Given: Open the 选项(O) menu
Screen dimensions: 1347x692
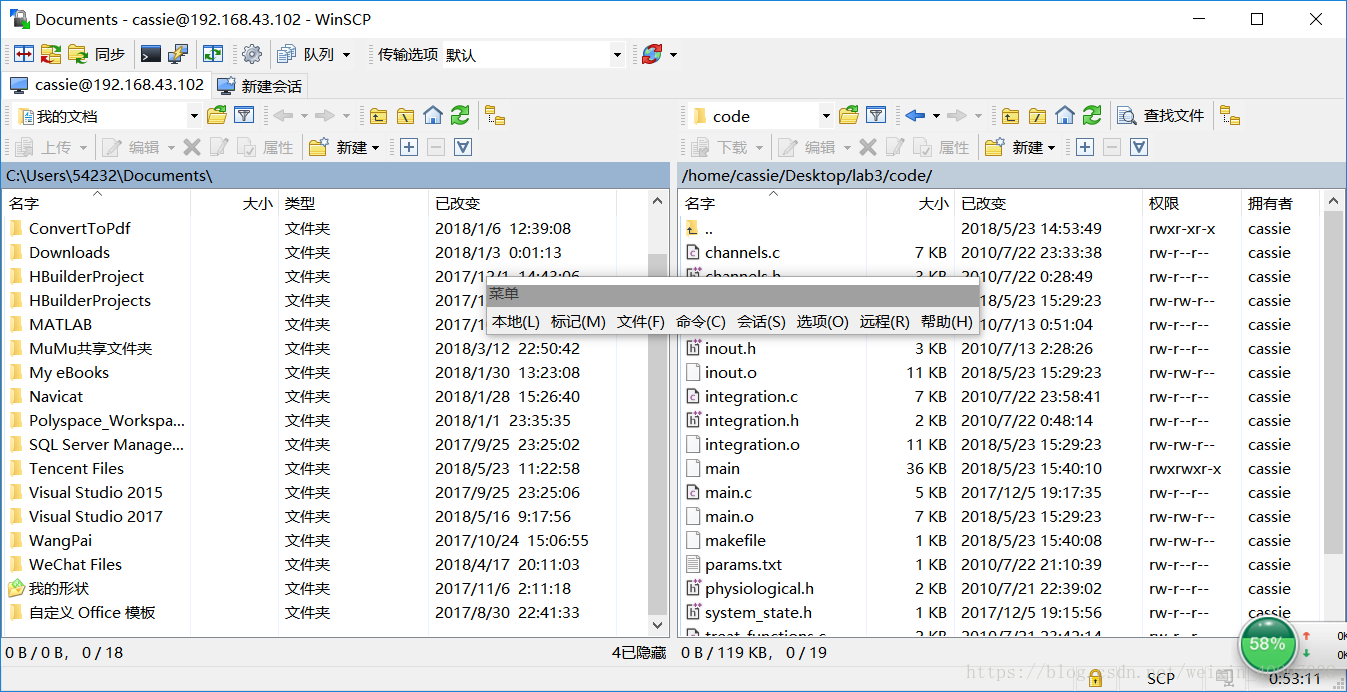Looking at the screenshot, I should [822, 321].
